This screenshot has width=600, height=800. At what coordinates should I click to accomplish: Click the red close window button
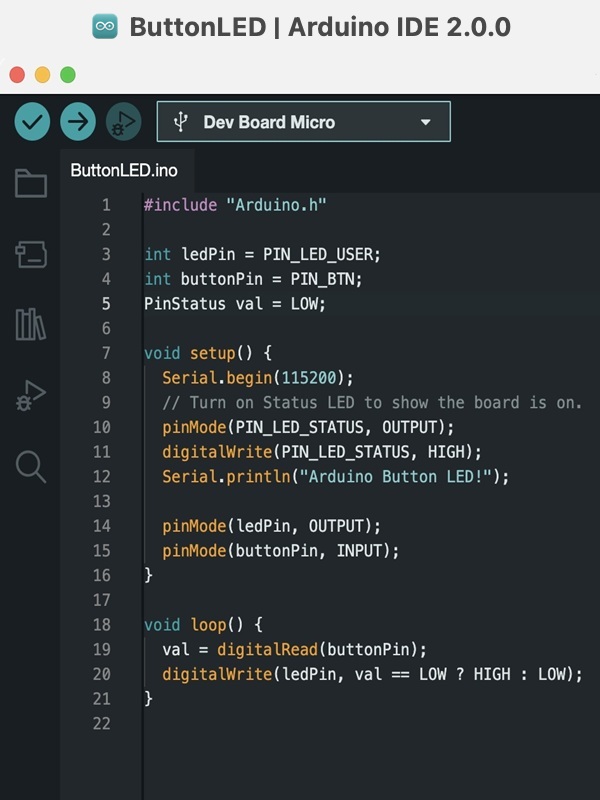pyautogui.click(x=17, y=75)
